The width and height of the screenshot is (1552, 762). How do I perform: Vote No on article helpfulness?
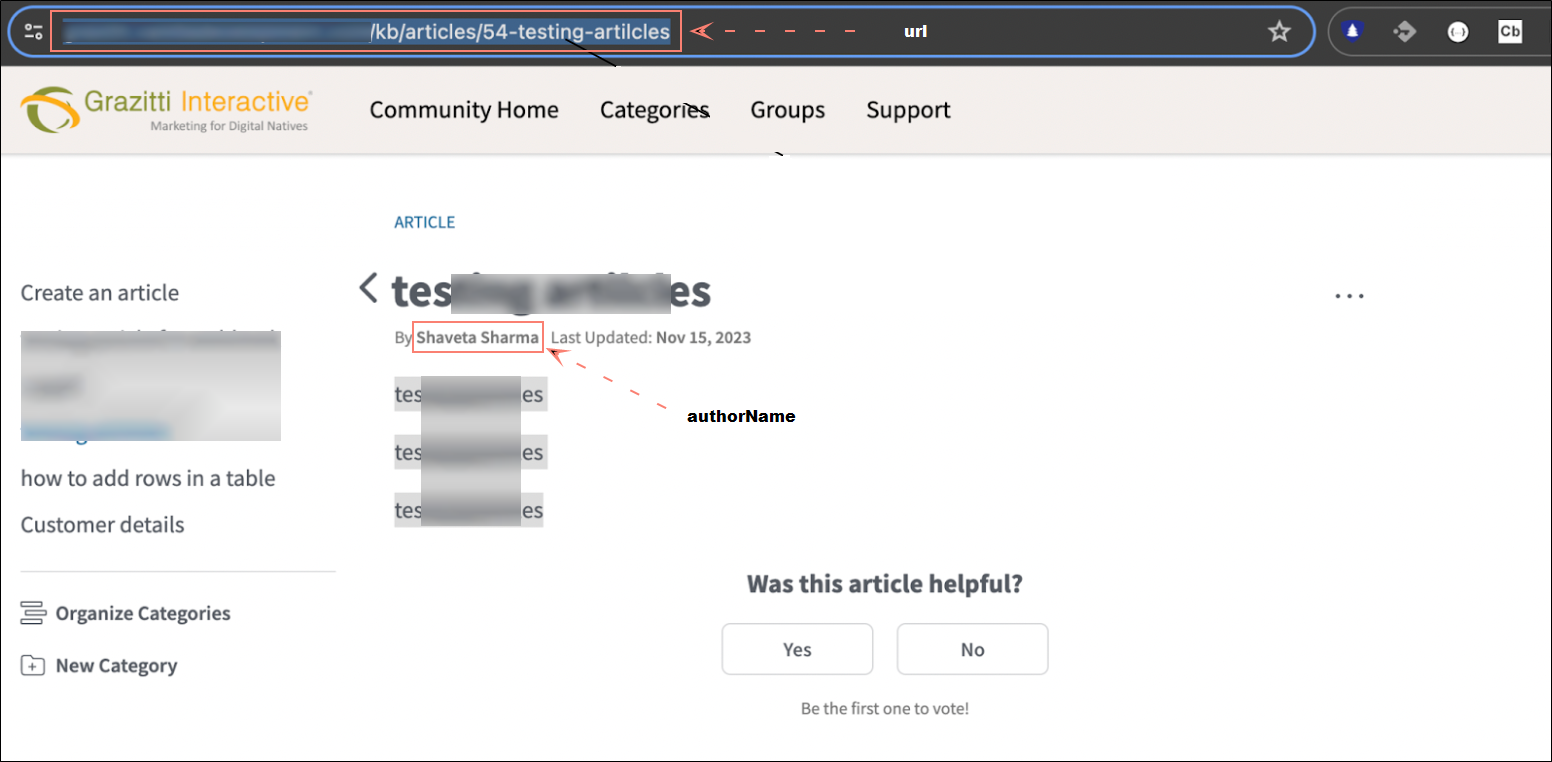pos(972,650)
